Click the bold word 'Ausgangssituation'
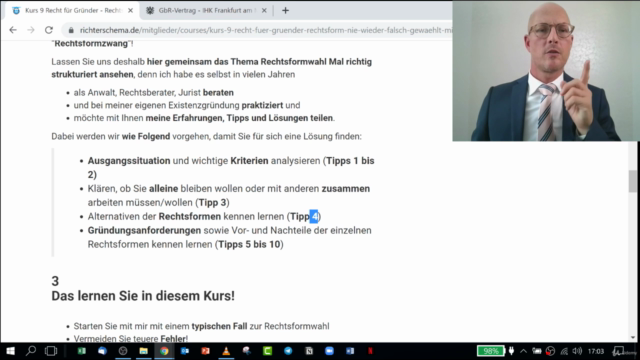640x360 pixels. 129,161
